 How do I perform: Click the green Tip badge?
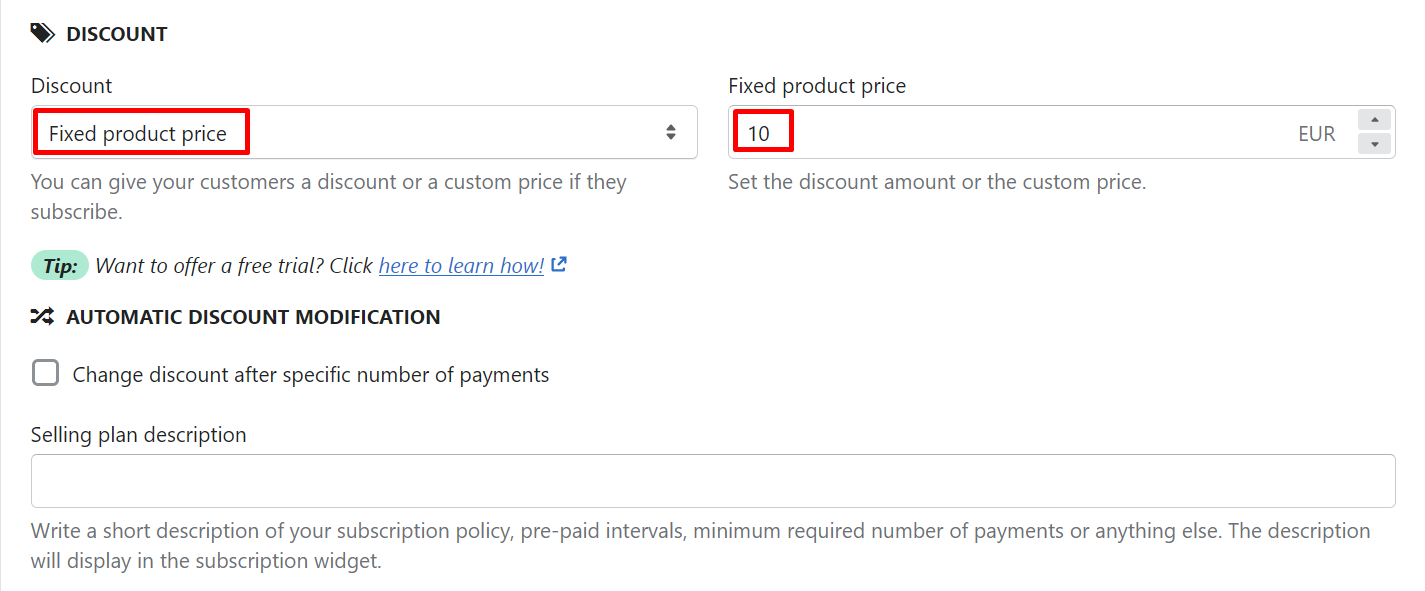click(x=60, y=265)
